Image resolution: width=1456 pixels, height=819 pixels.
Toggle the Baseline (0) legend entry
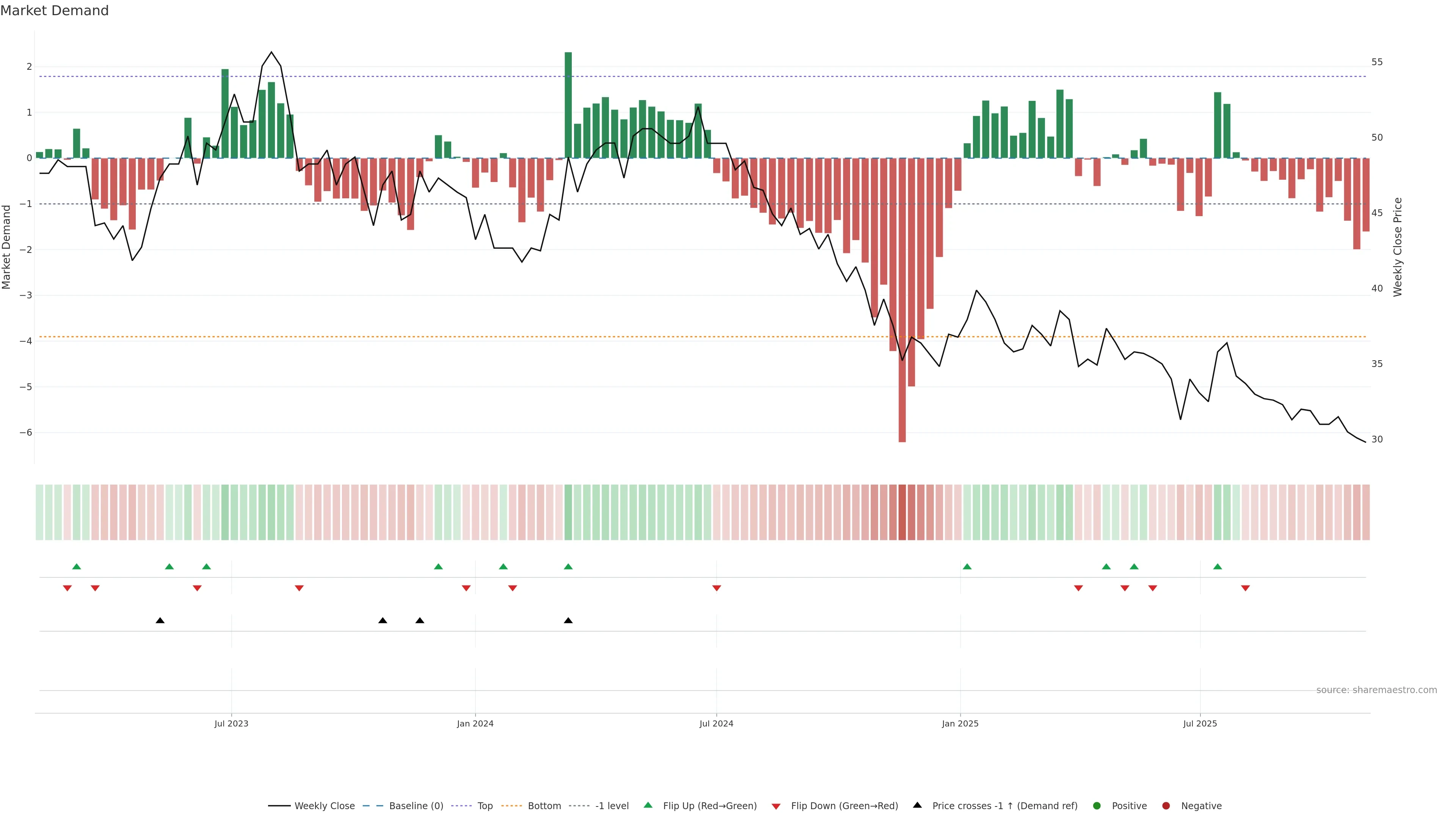point(416,805)
